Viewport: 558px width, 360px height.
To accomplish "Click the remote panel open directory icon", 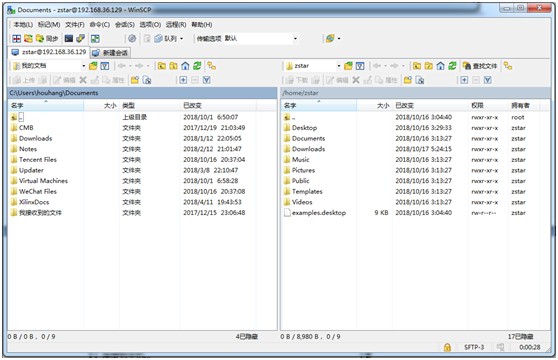I will 348,66.
